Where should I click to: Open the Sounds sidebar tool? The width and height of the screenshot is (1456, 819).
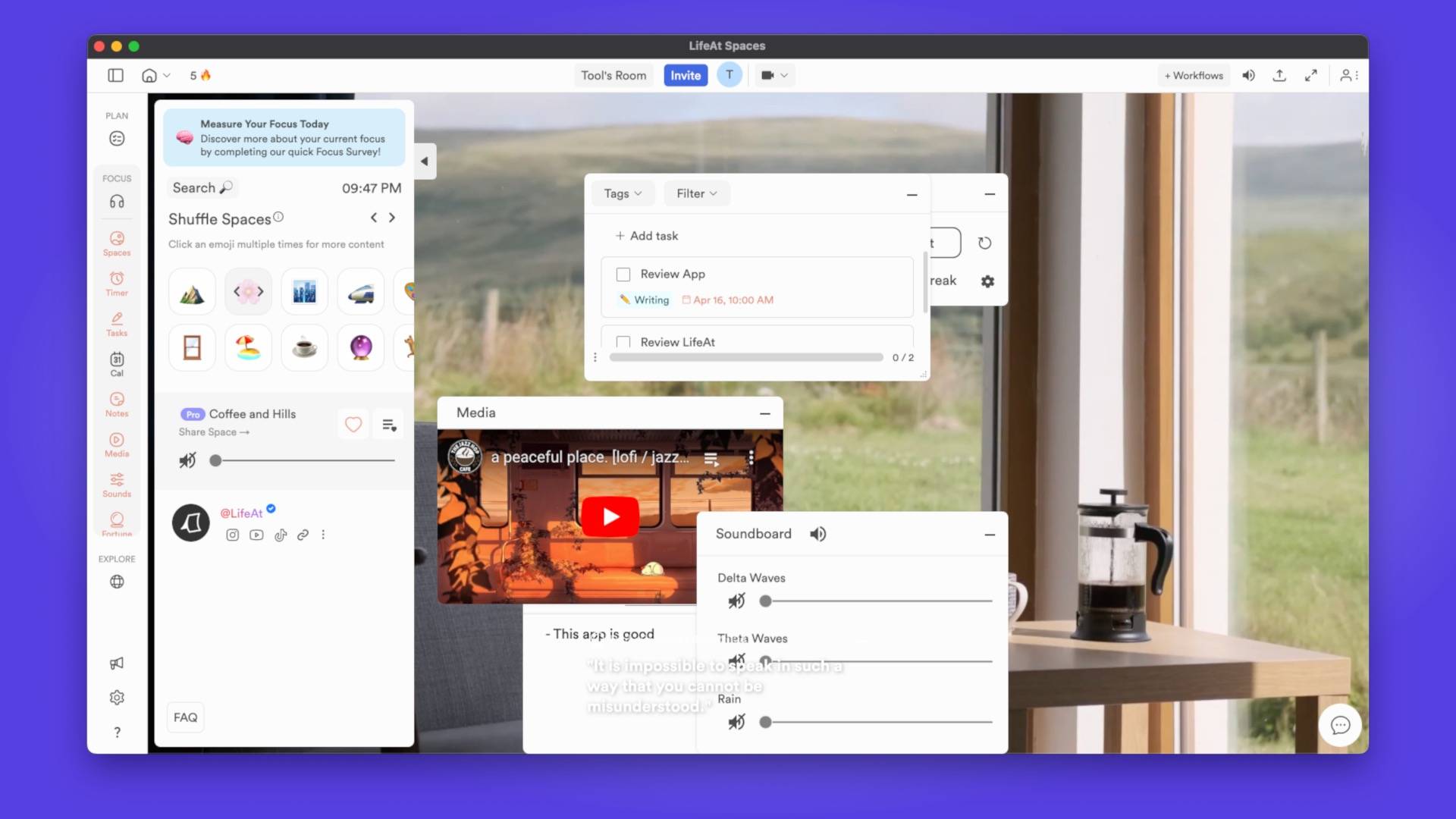click(x=117, y=485)
